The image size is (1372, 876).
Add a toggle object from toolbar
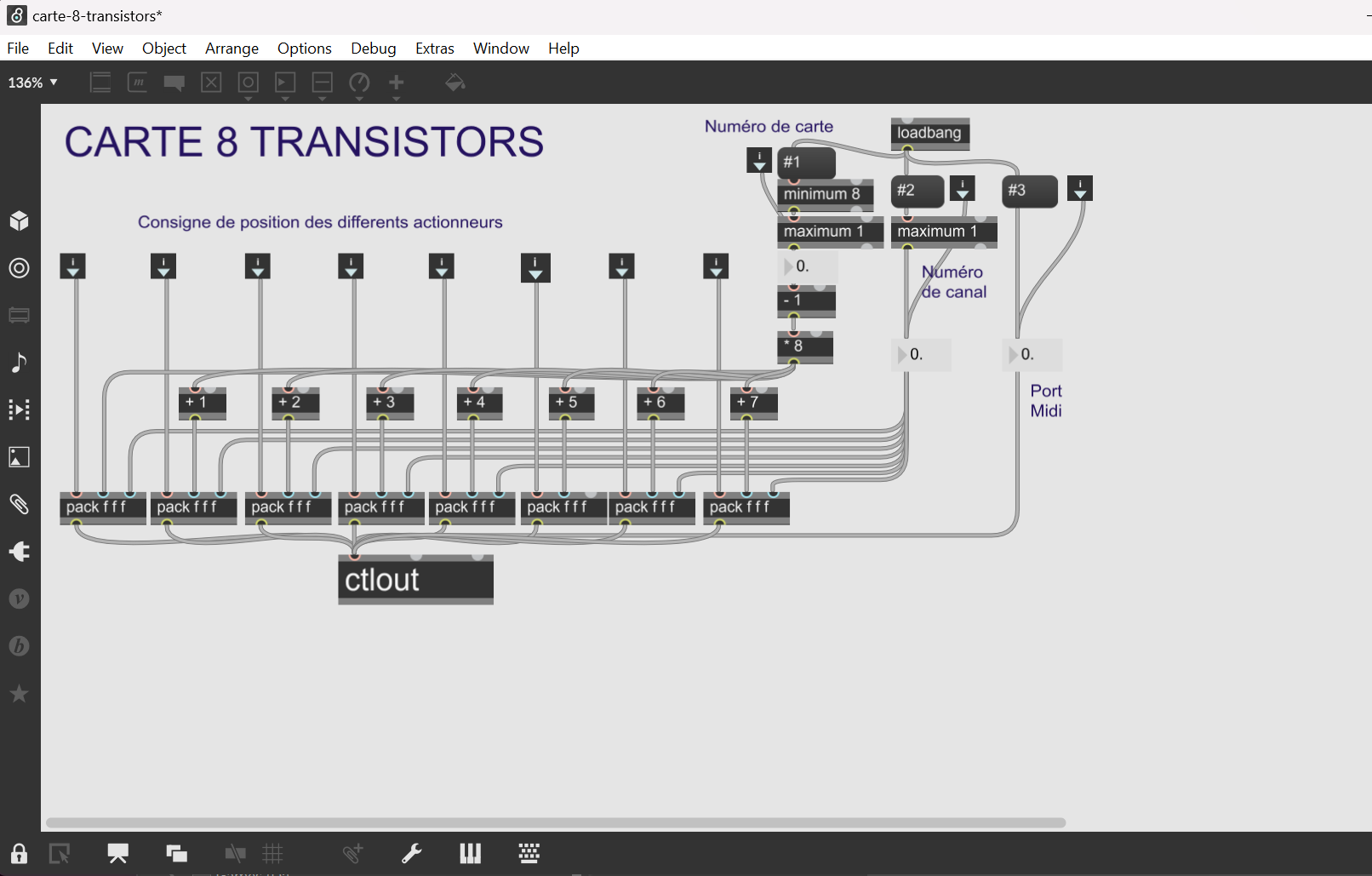[x=211, y=83]
